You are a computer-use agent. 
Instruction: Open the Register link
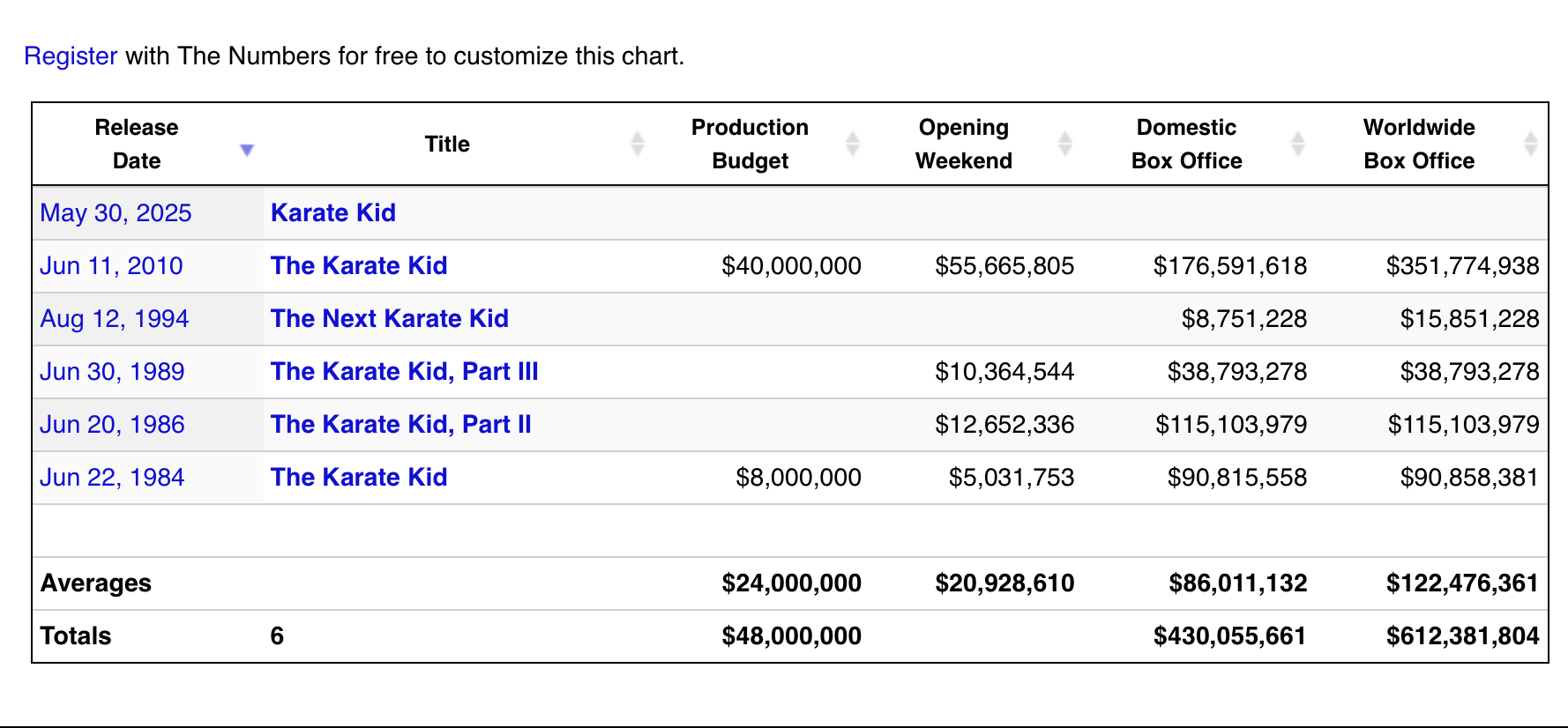[71, 56]
